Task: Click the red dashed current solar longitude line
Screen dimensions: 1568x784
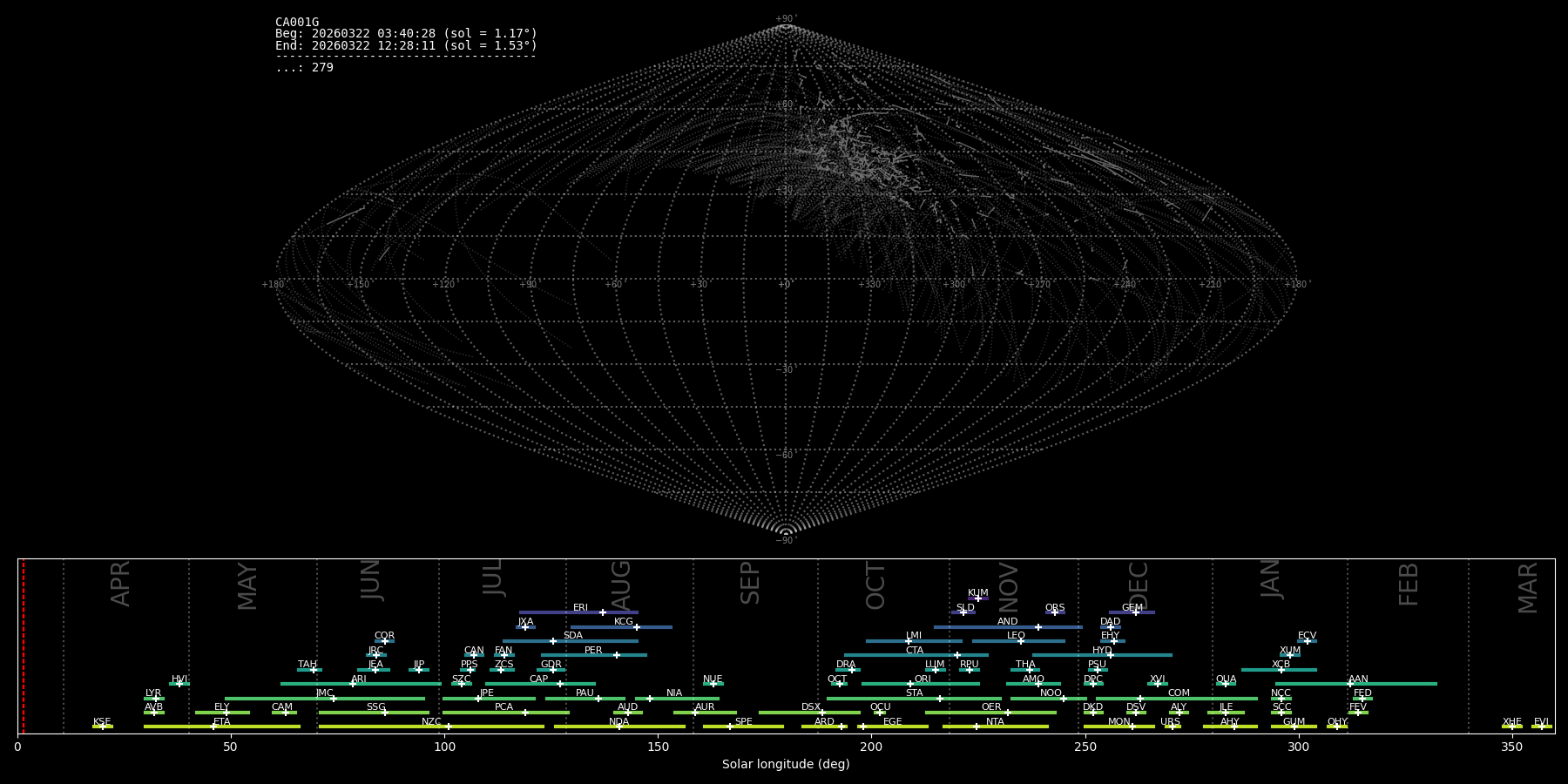Action: (x=23, y=645)
